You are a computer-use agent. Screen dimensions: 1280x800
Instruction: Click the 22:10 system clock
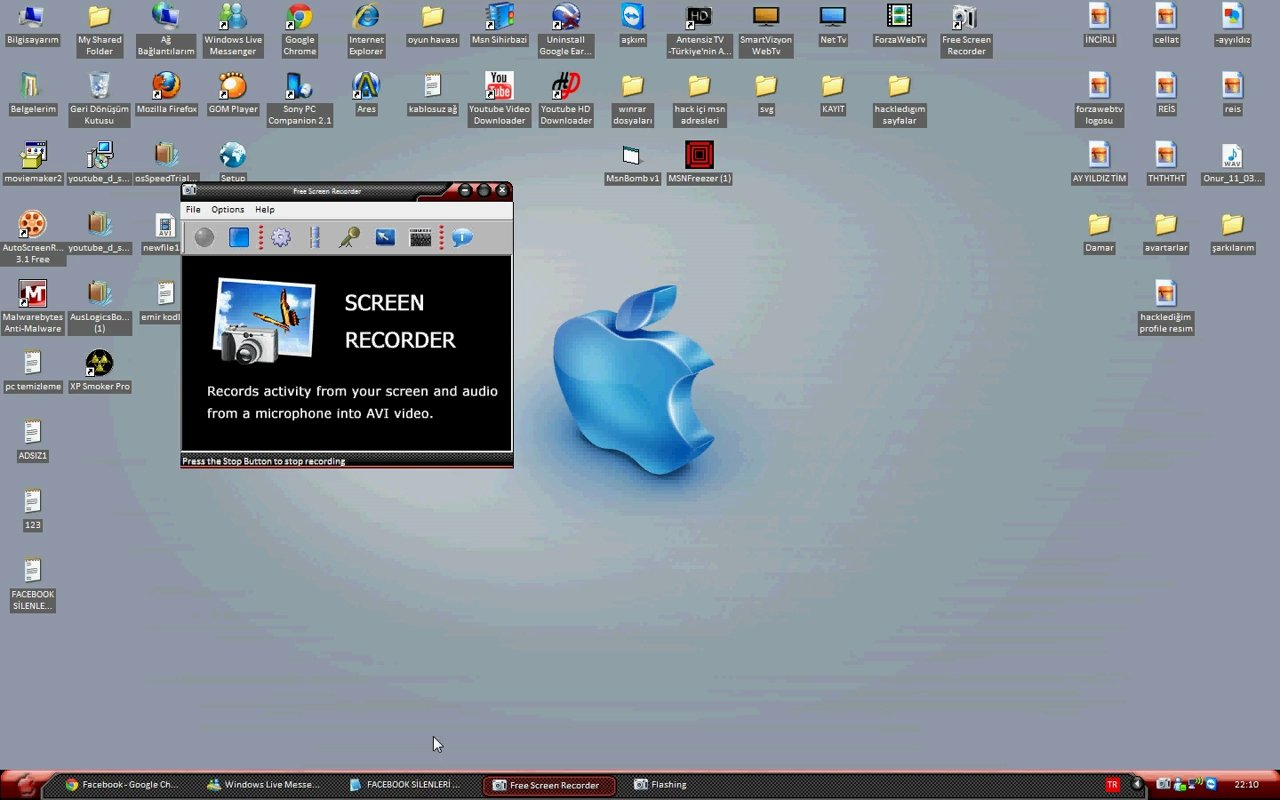pos(1246,785)
